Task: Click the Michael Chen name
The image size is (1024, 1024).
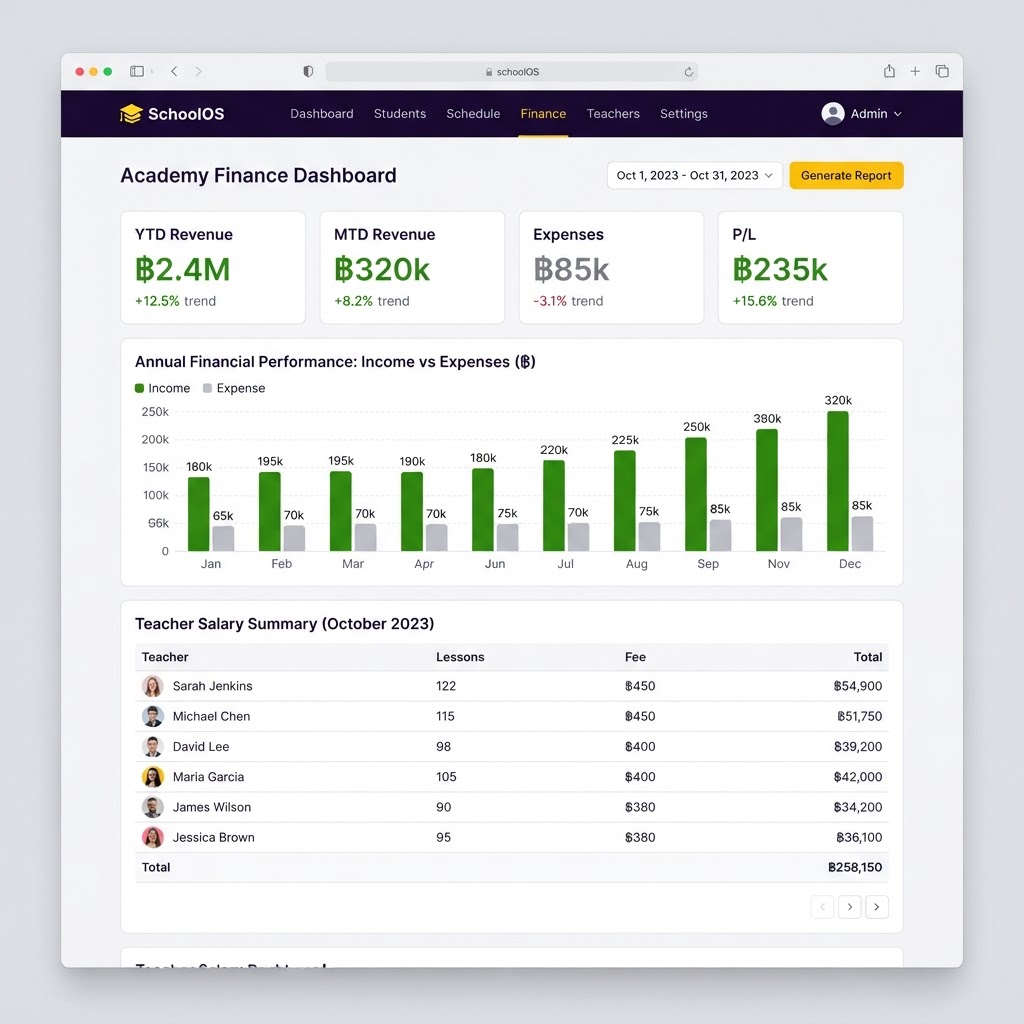Action: (211, 716)
